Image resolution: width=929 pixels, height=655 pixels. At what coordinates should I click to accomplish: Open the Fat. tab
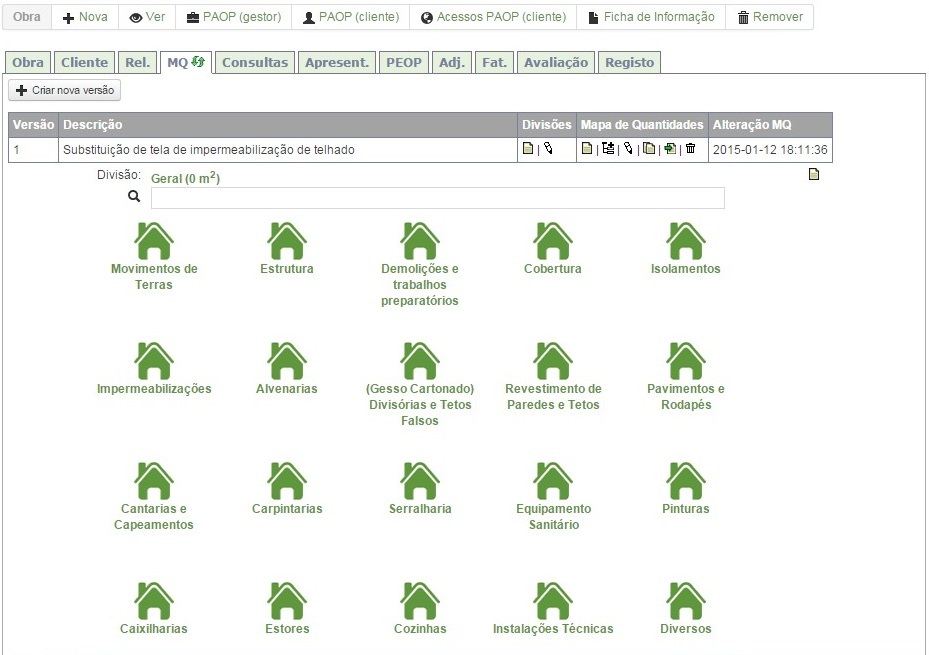point(494,62)
